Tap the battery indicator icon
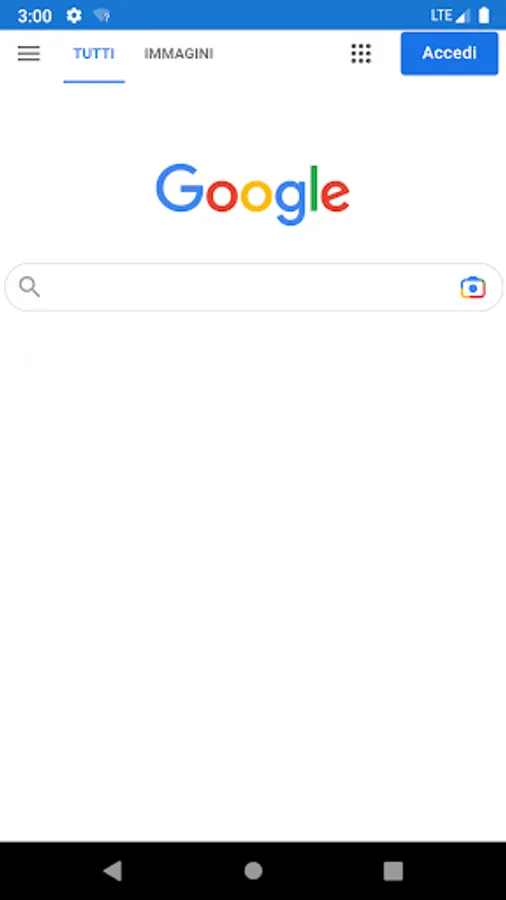 click(x=484, y=15)
